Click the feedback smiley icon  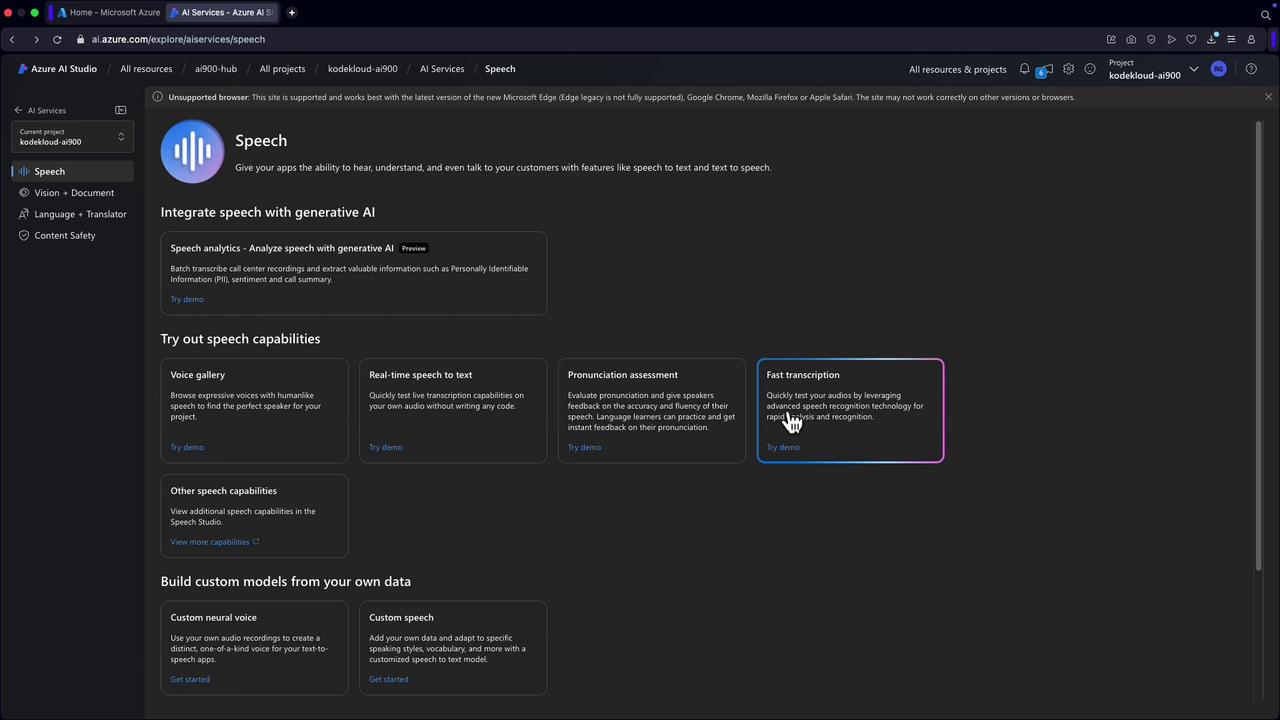[x=1090, y=69]
